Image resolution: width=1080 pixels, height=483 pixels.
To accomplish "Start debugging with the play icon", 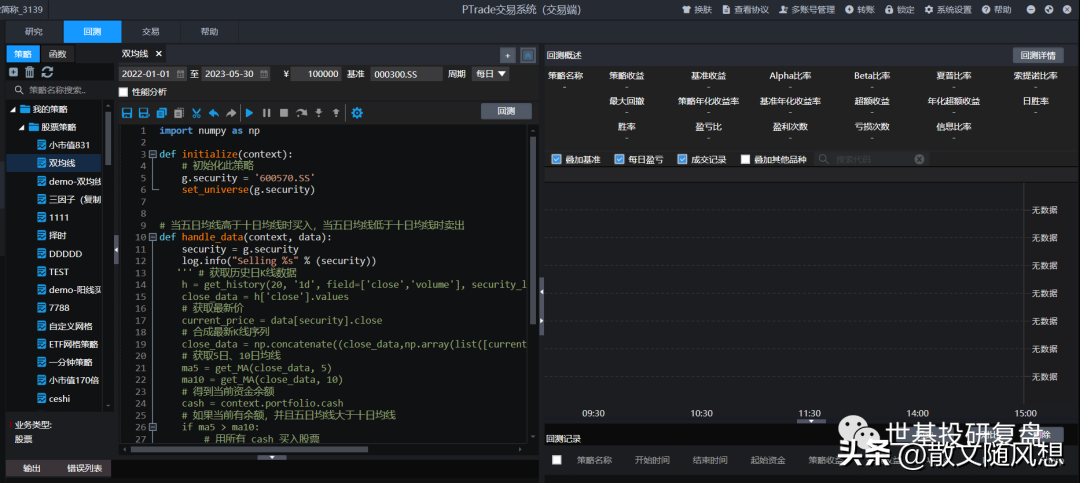I will point(249,113).
